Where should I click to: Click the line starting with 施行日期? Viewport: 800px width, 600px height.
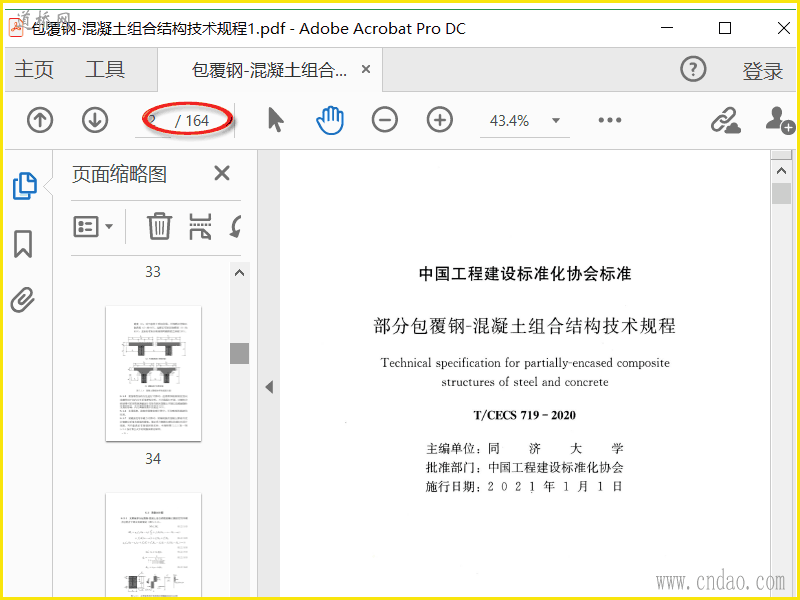click(x=524, y=486)
